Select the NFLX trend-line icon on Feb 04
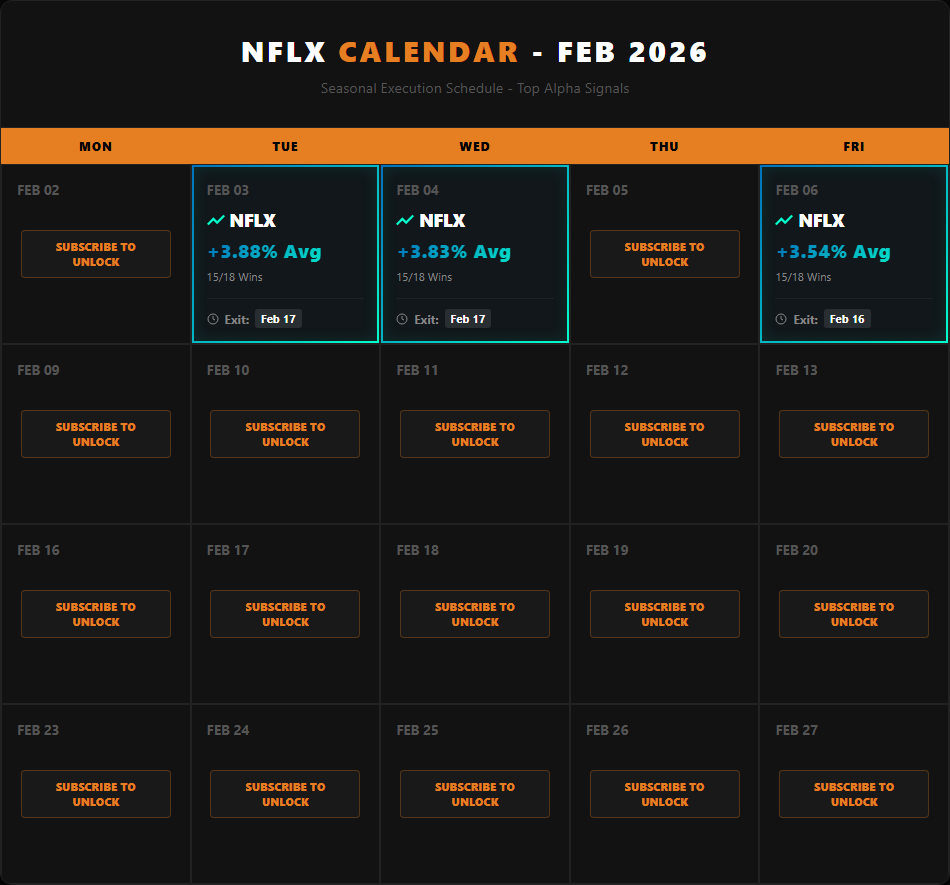The image size is (950, 885). [x=403, y=220]
